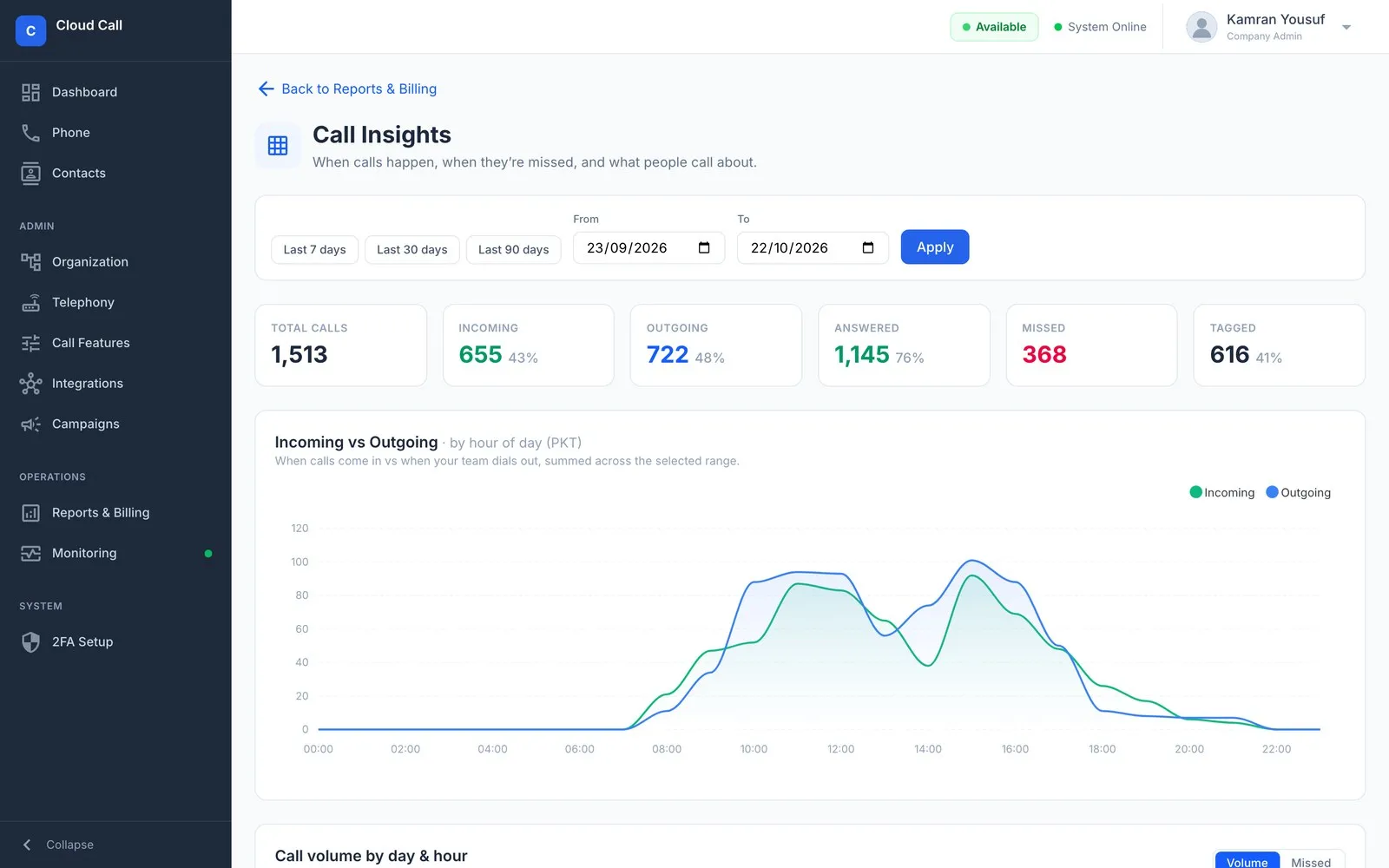Viewport: 1389px width, 868px height.
Task: Open the Dashboard menu item
Action: [115, 92]
